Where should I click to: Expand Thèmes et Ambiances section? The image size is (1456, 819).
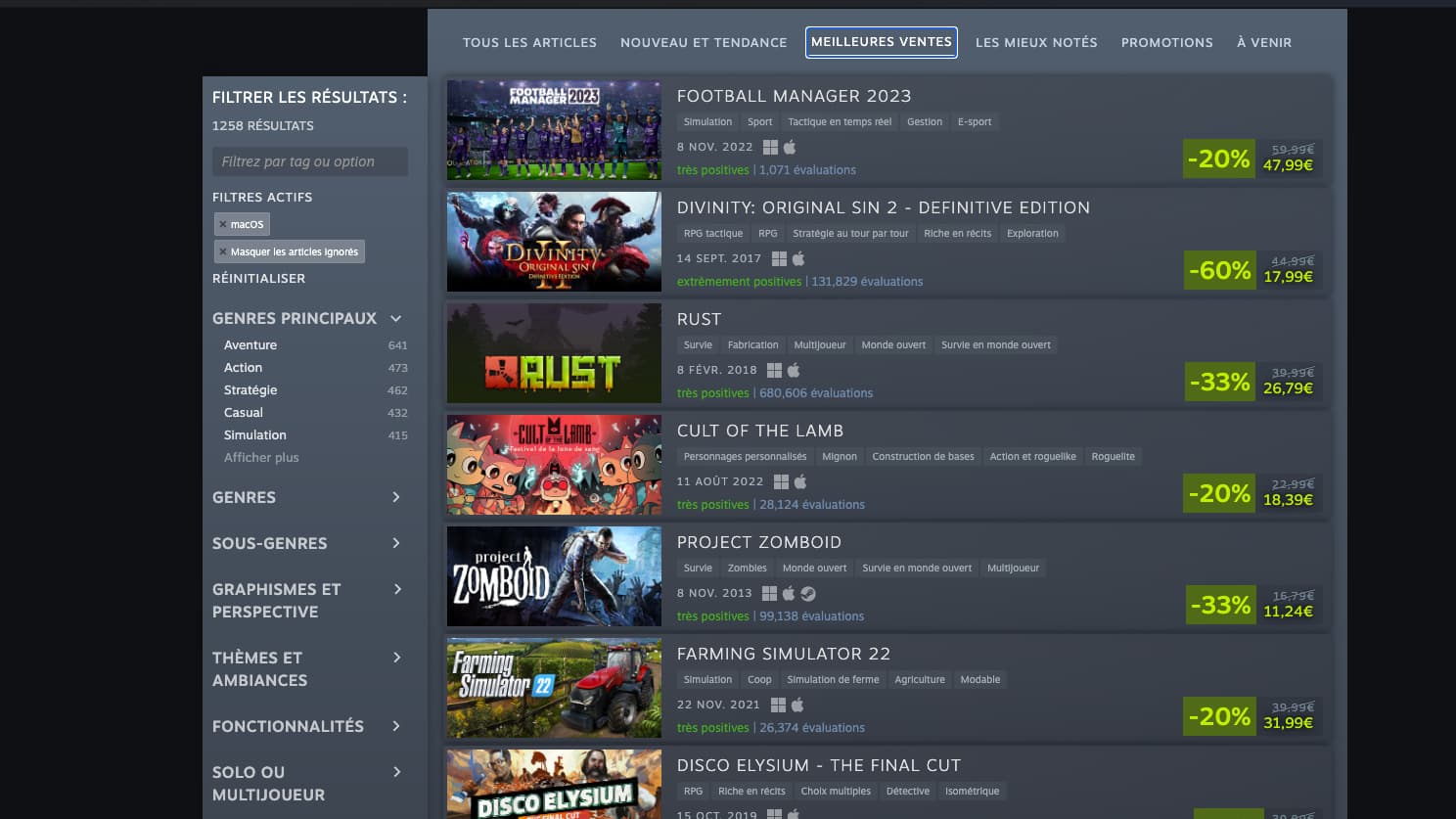tap(396, 658)
